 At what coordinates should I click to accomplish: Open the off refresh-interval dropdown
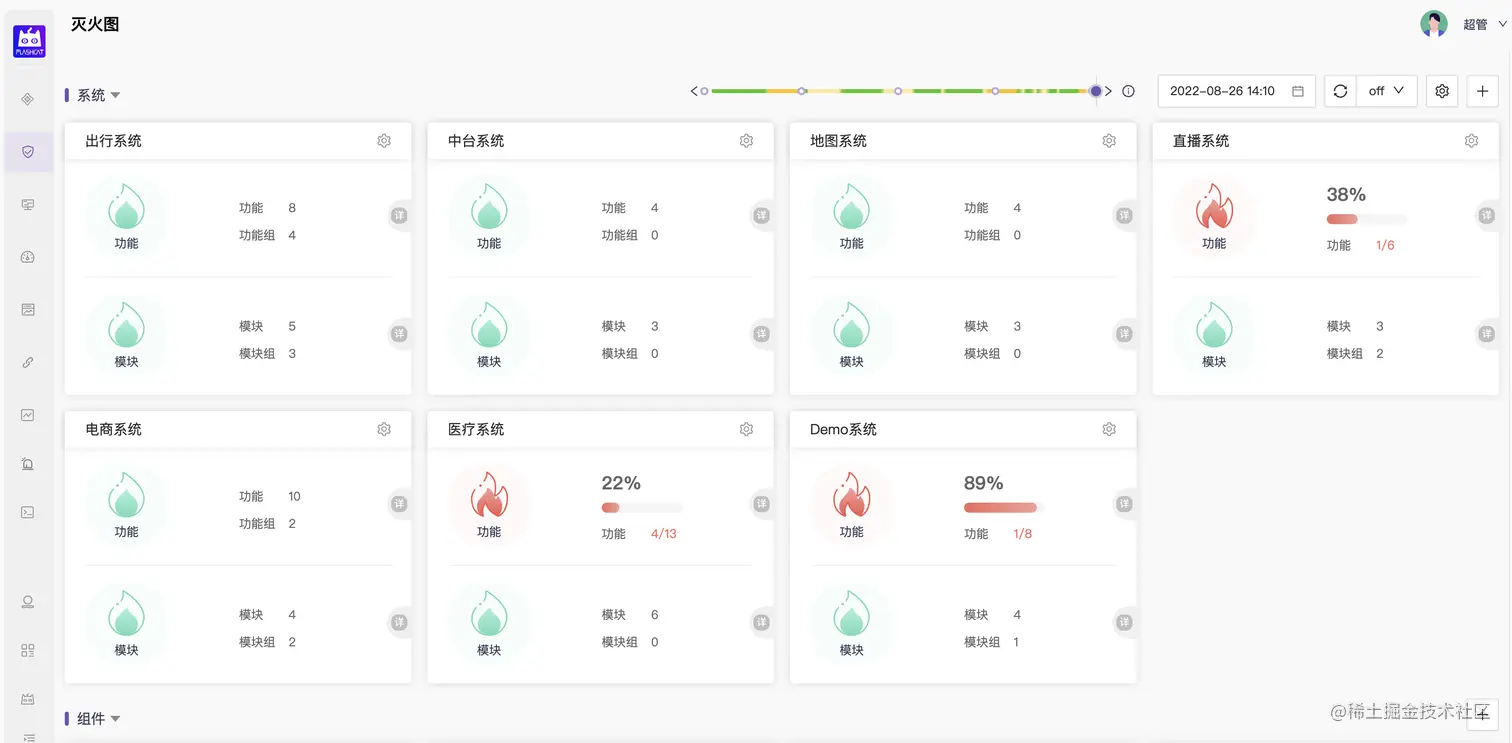pos(1387,90)
